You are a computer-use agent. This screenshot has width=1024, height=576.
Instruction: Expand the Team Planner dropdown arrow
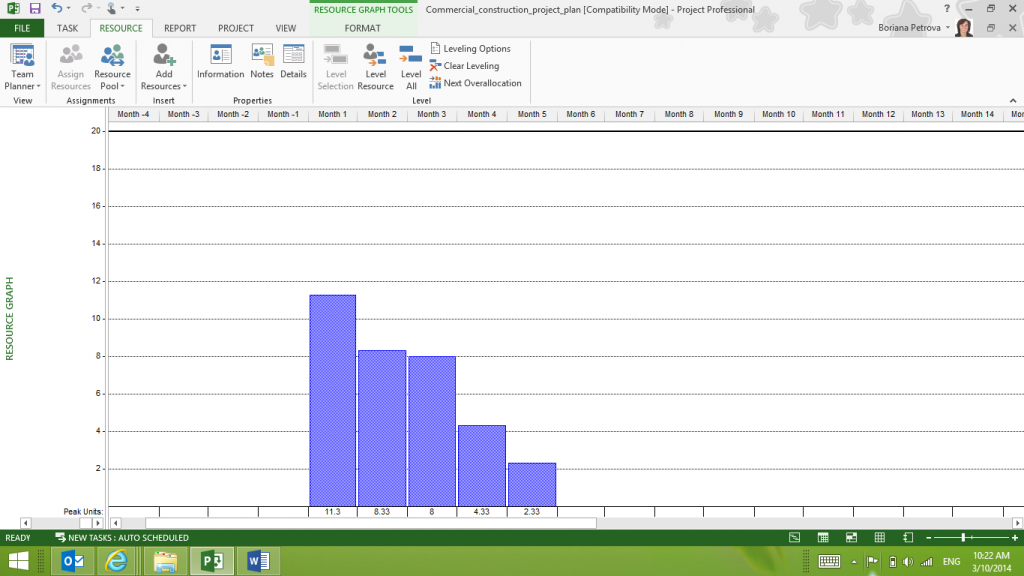click(x=39, y=86)
